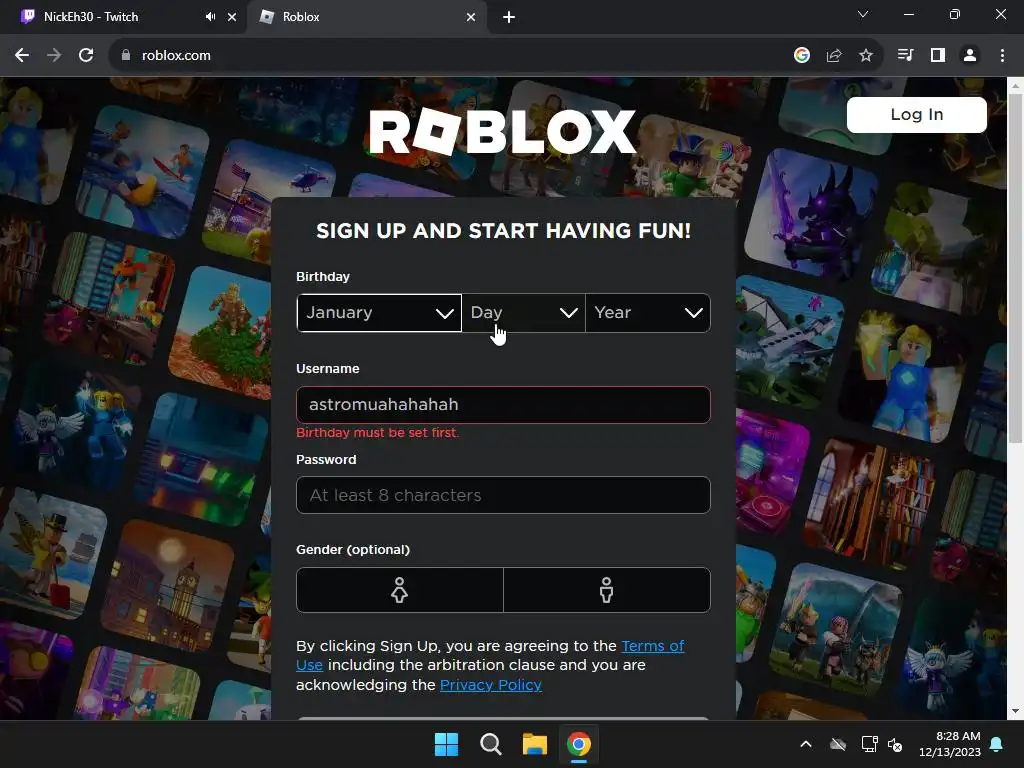This screenshot has width=1024, height=768.
Task: Open Windows Search from taskbar
Action: [x=490, y=744]
